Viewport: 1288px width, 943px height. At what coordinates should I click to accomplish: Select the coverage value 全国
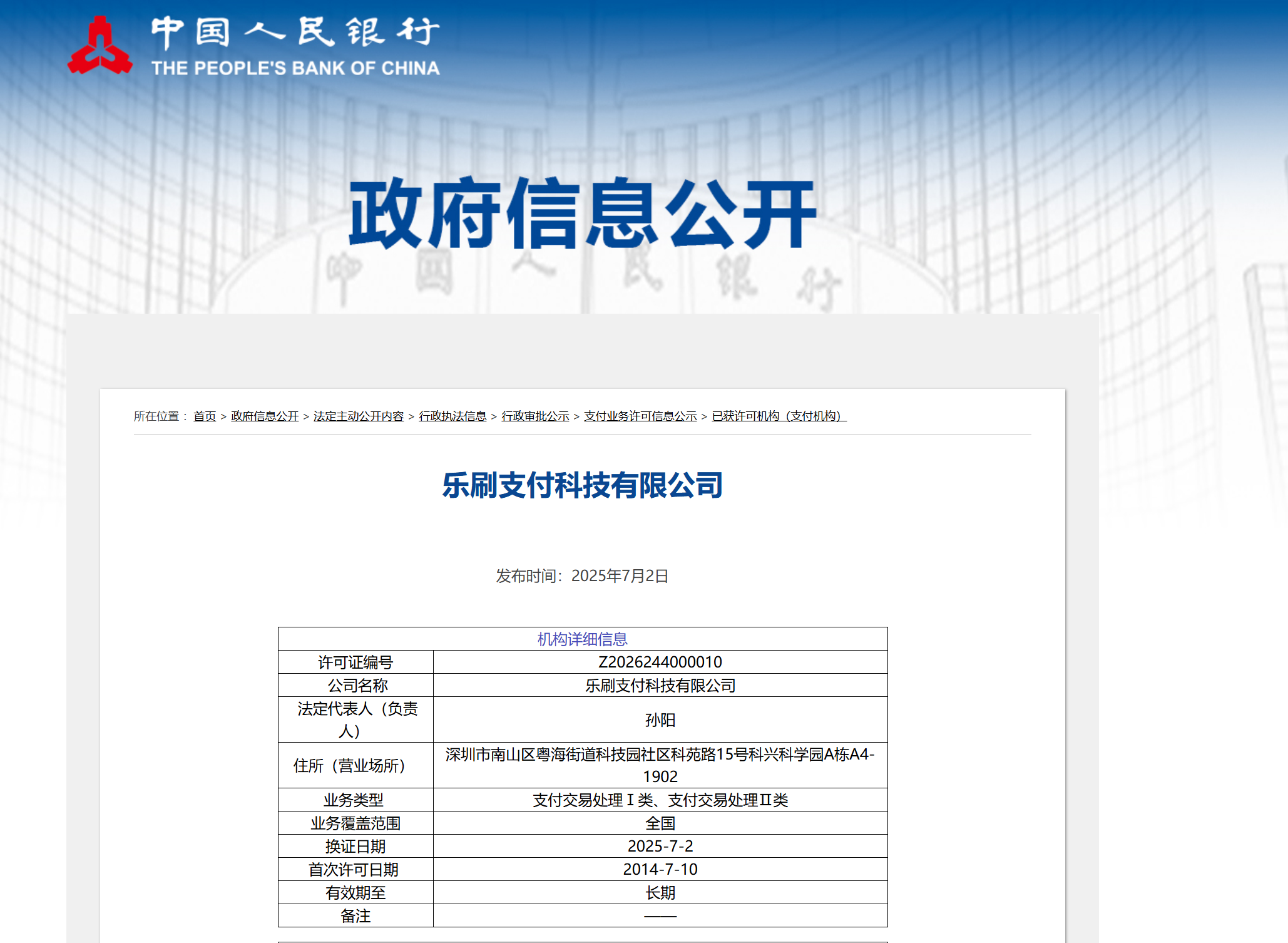click(660, 823)
